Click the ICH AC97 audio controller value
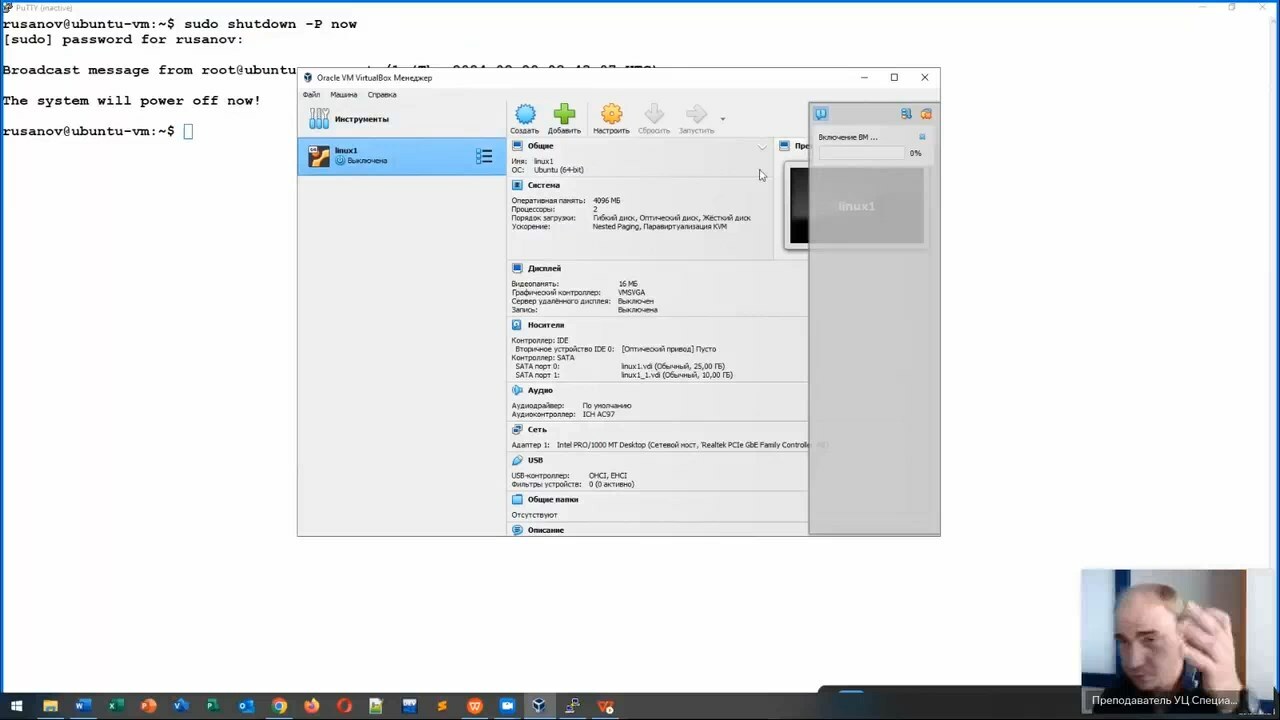Image resolution: width=1280 pixels, height=720 pixels. pos(599,414)
